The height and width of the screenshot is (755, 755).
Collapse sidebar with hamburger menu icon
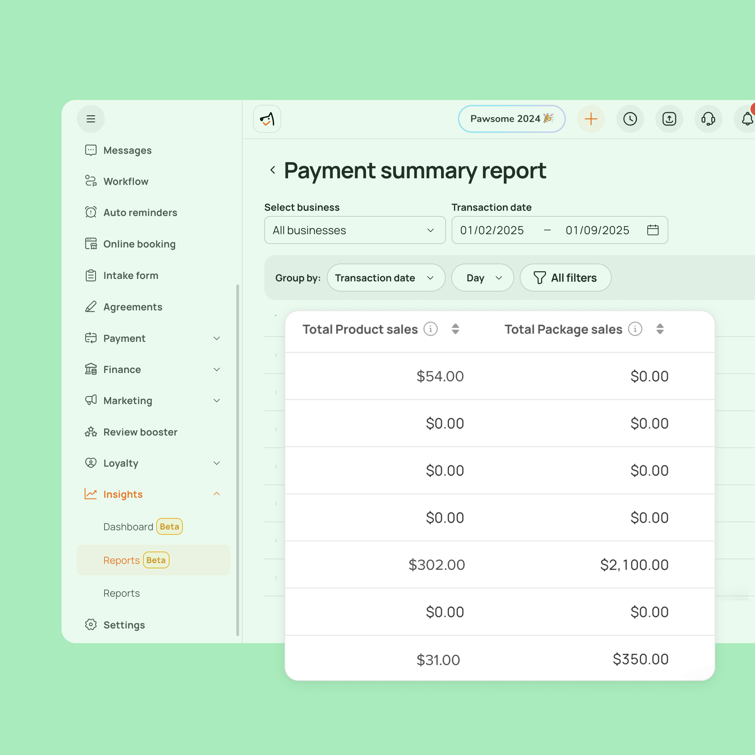pos(91,118)
